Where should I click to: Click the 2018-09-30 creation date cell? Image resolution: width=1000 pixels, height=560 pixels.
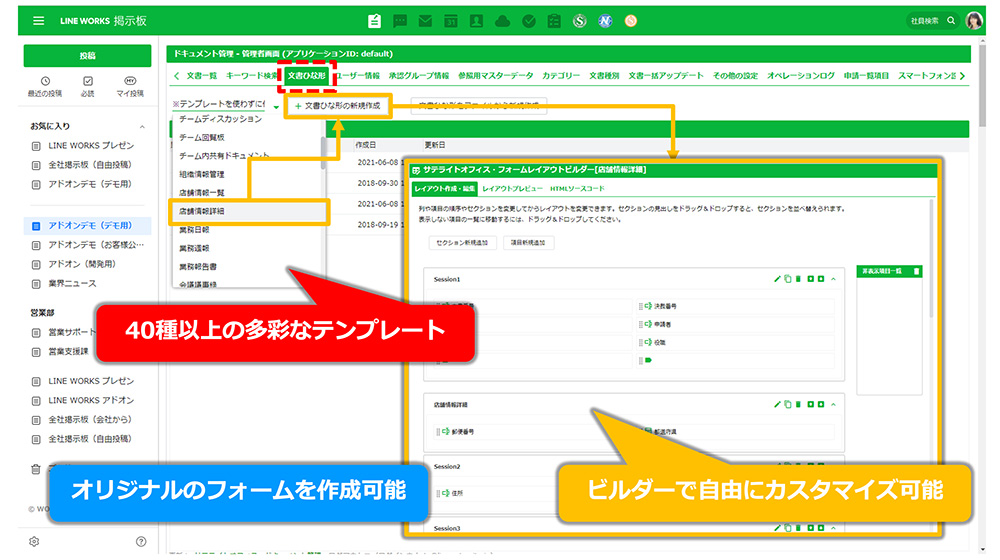(x=378, y=183)
